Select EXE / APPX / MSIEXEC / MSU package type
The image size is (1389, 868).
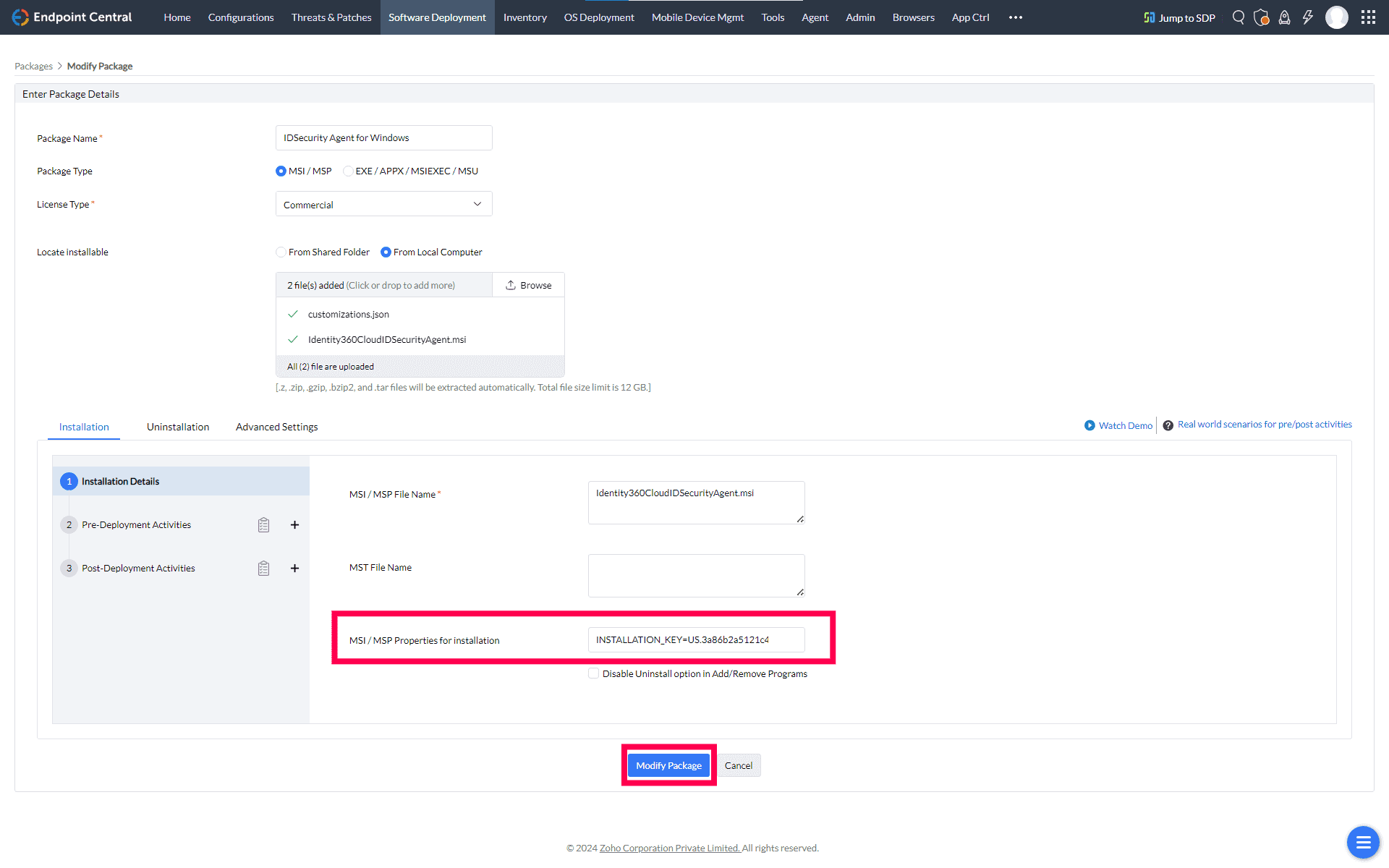(x=349, y=171)
